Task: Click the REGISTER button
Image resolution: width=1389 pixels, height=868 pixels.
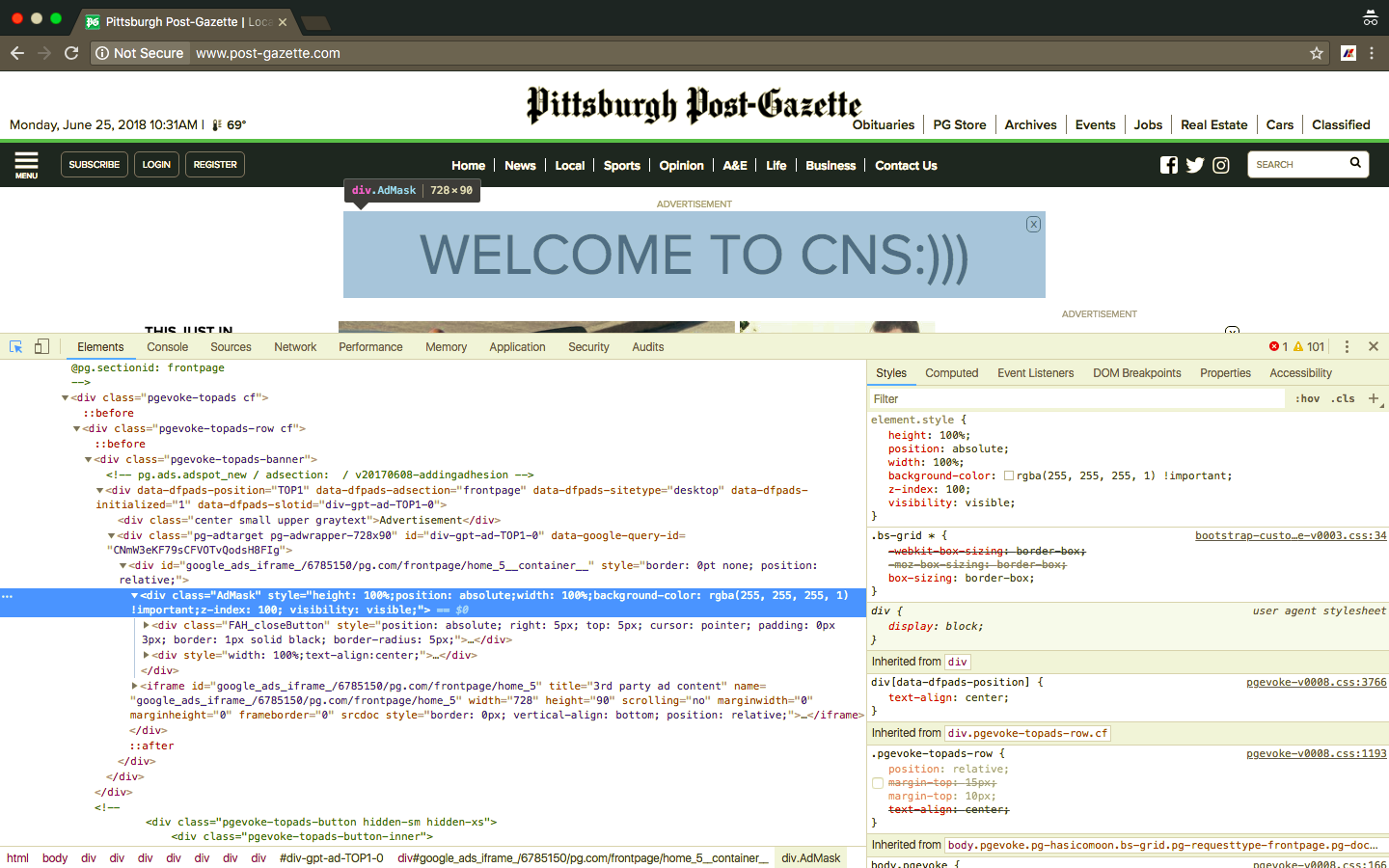Action: pos(215,165)
